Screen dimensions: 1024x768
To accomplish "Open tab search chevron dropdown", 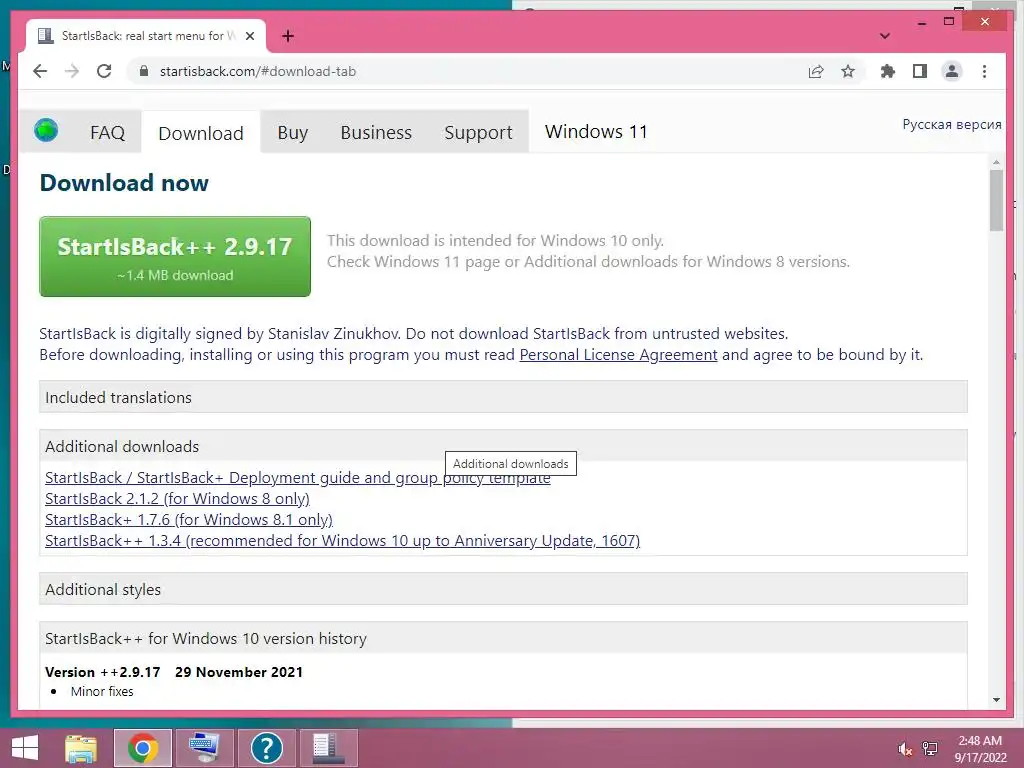I will [x=885, y=36].
